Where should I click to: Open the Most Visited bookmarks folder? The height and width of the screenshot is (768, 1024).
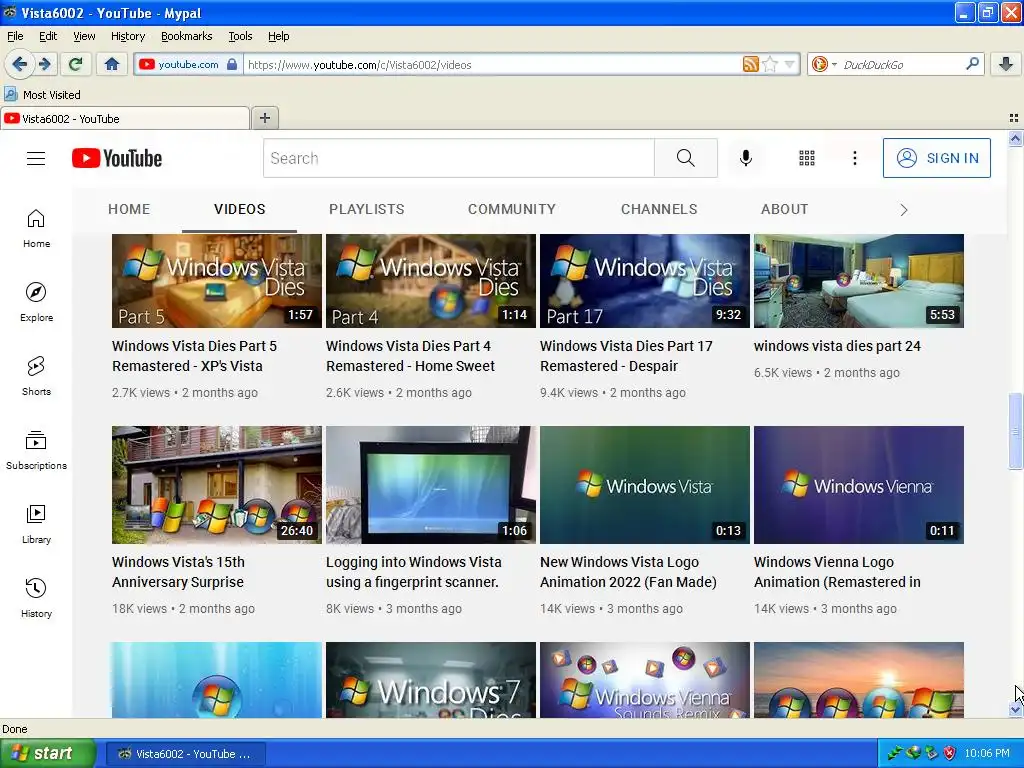pos(43,95)
